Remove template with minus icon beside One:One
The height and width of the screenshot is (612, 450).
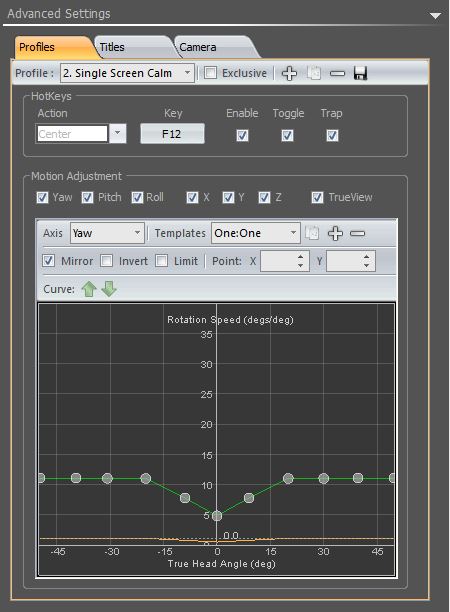click(357, 233)
